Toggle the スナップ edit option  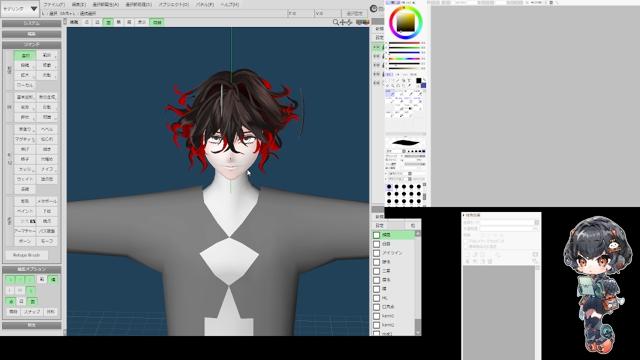pyautogui.click(x=32, y=311)
